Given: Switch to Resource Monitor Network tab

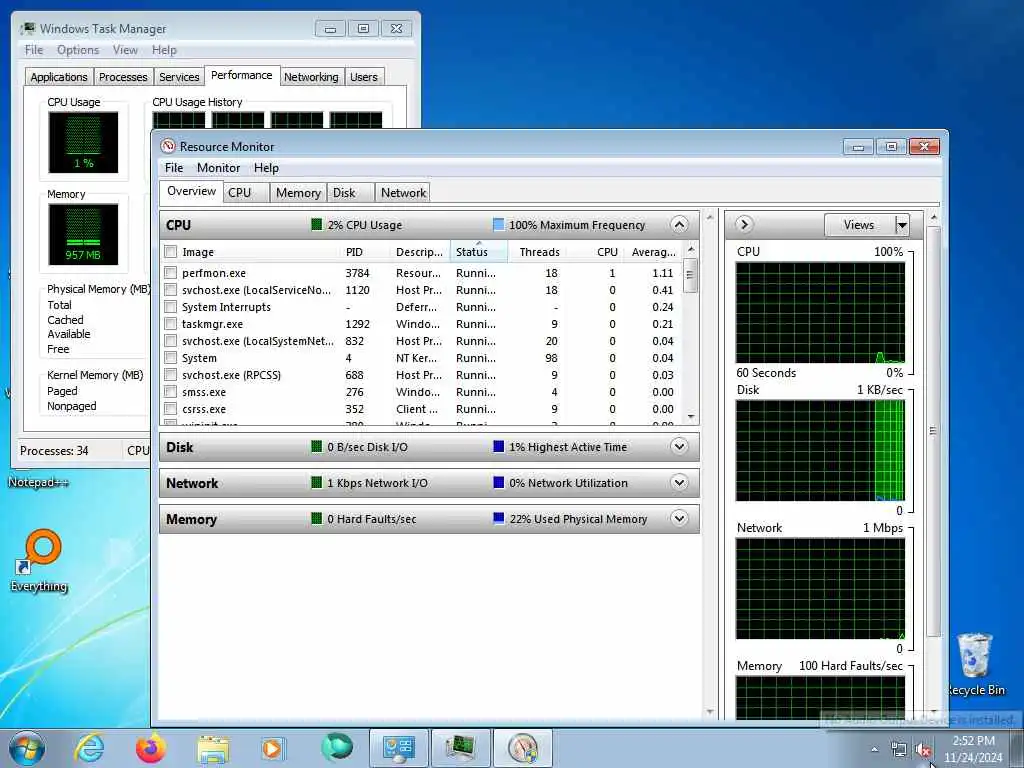Looking at the screenshot, I should (x=404, y=193).
